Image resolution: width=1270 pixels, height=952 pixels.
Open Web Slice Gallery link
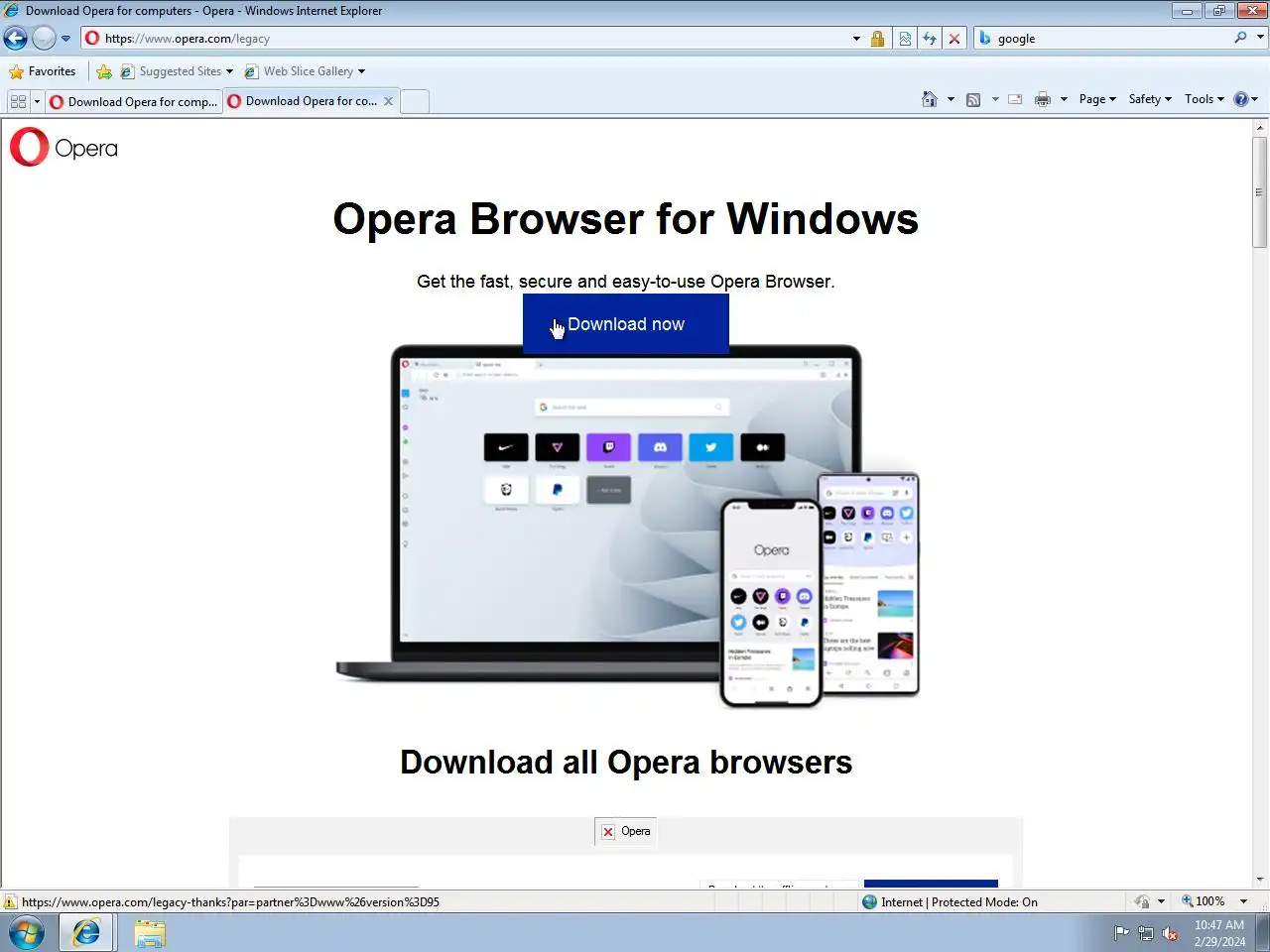(x=305, y=71)
